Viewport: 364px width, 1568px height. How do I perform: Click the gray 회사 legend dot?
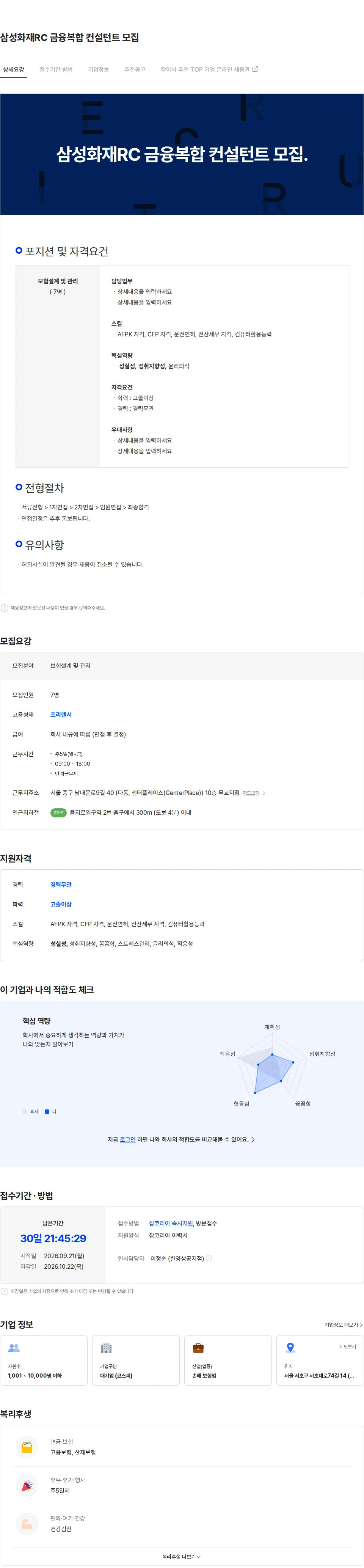(25, 1111)
